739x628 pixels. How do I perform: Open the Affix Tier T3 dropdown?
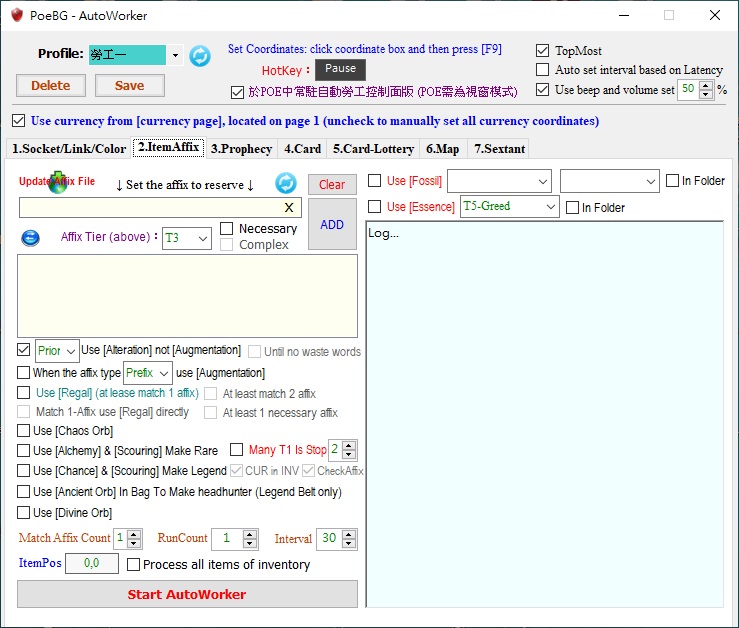click(x=203, y=239)
